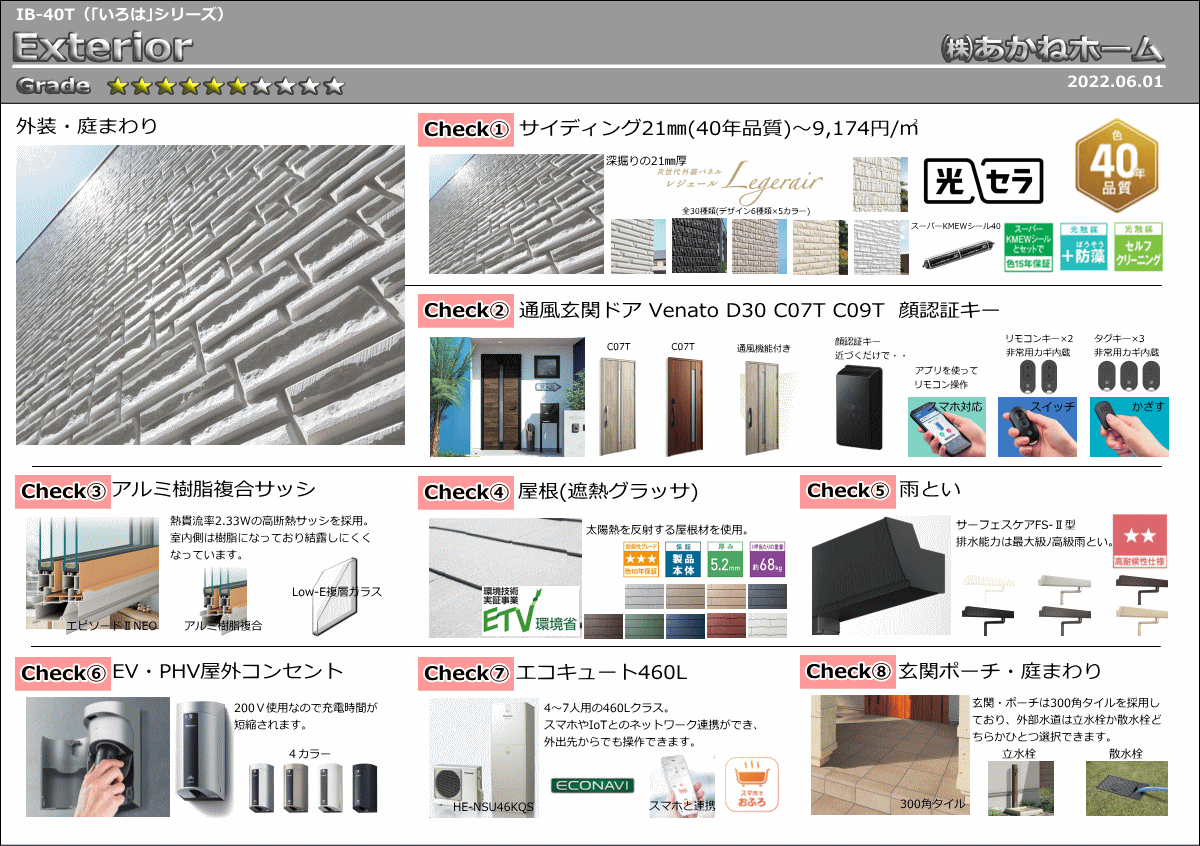Click the Check⑥ badge
The image size is (1200, 846).
point(63,673)
